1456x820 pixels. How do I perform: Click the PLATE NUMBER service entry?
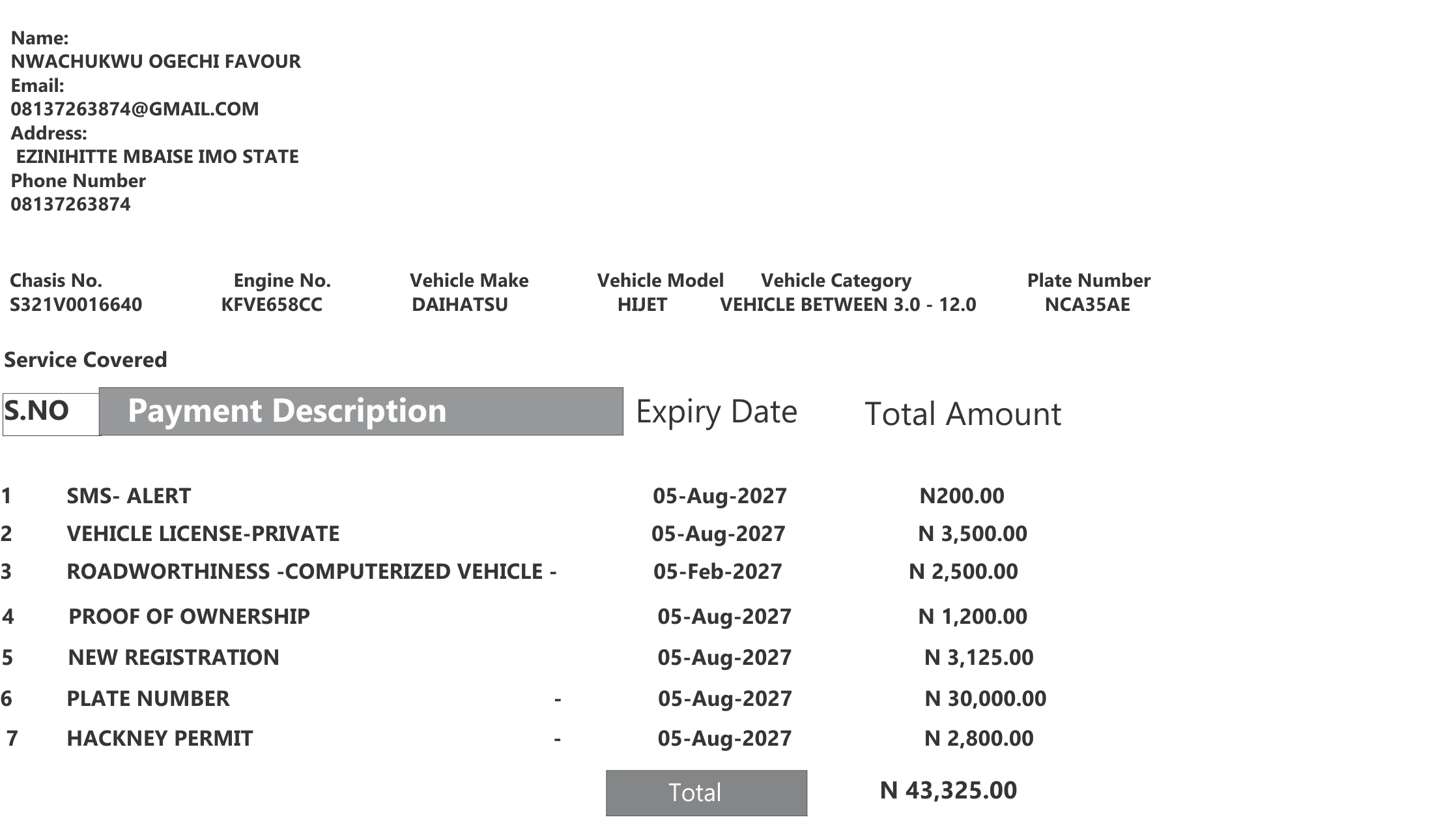coord(148,699)
